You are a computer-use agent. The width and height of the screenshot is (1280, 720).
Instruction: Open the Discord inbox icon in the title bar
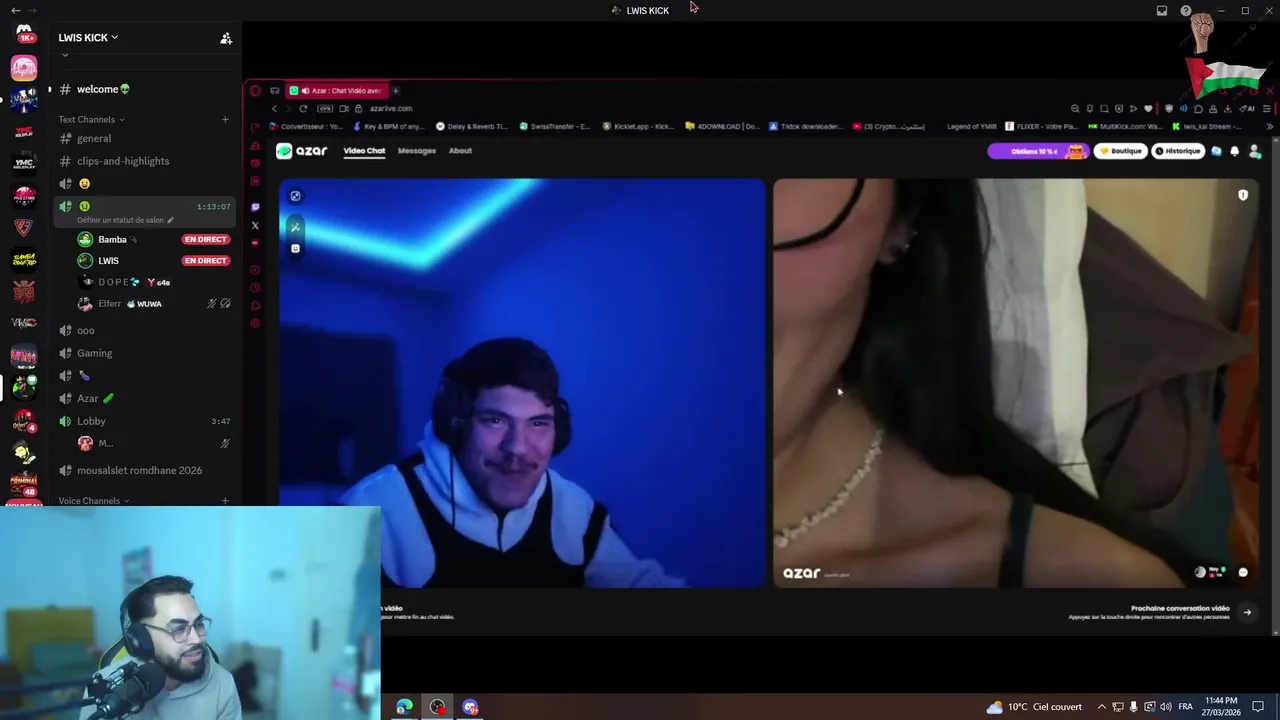coord(1162,11)
